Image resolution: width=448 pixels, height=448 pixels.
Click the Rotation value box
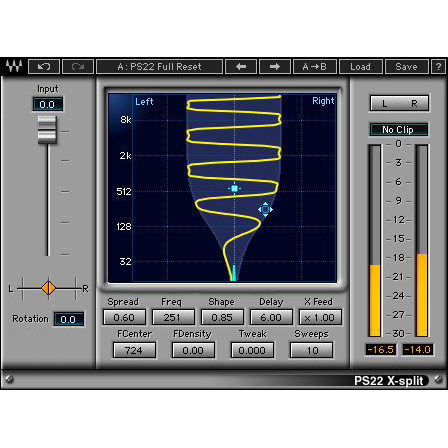69,319
